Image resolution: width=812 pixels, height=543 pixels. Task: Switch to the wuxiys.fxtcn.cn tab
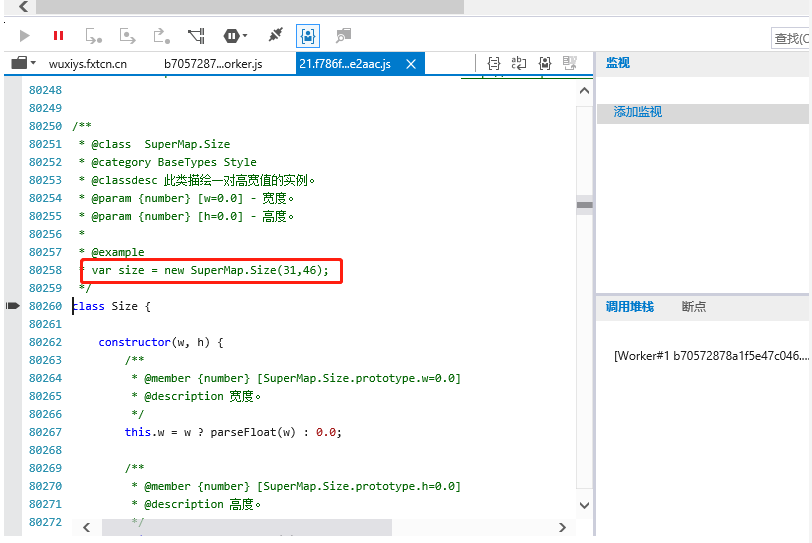click(88, 64)
